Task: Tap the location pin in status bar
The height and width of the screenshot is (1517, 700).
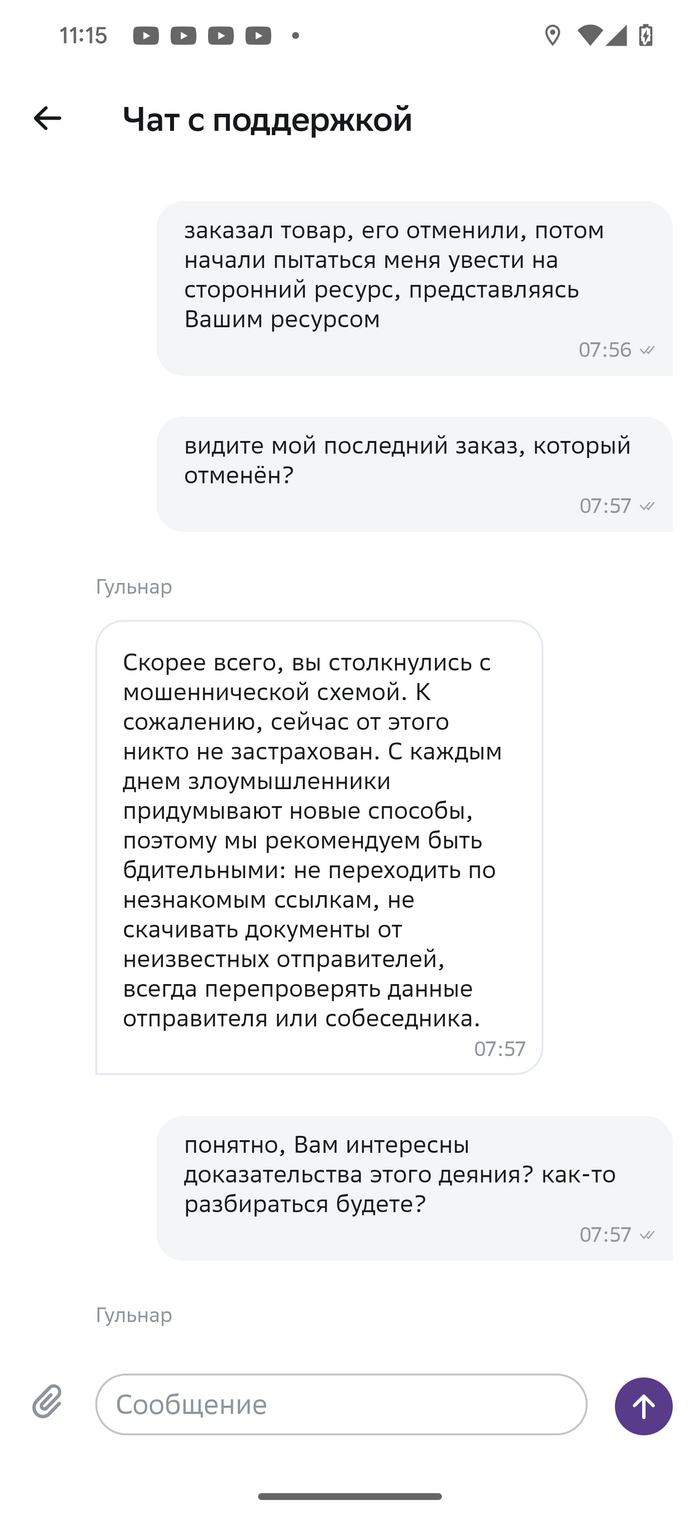Action: tap(552, 36)
